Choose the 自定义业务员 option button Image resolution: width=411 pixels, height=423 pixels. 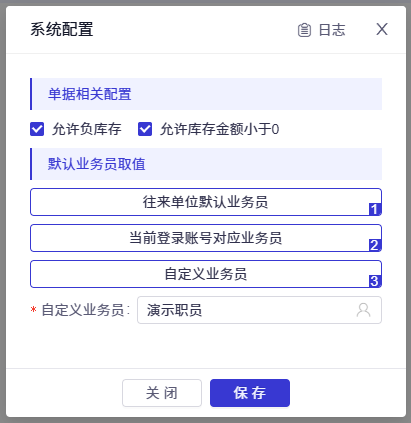pyautogui.click(x=206, y=274)
